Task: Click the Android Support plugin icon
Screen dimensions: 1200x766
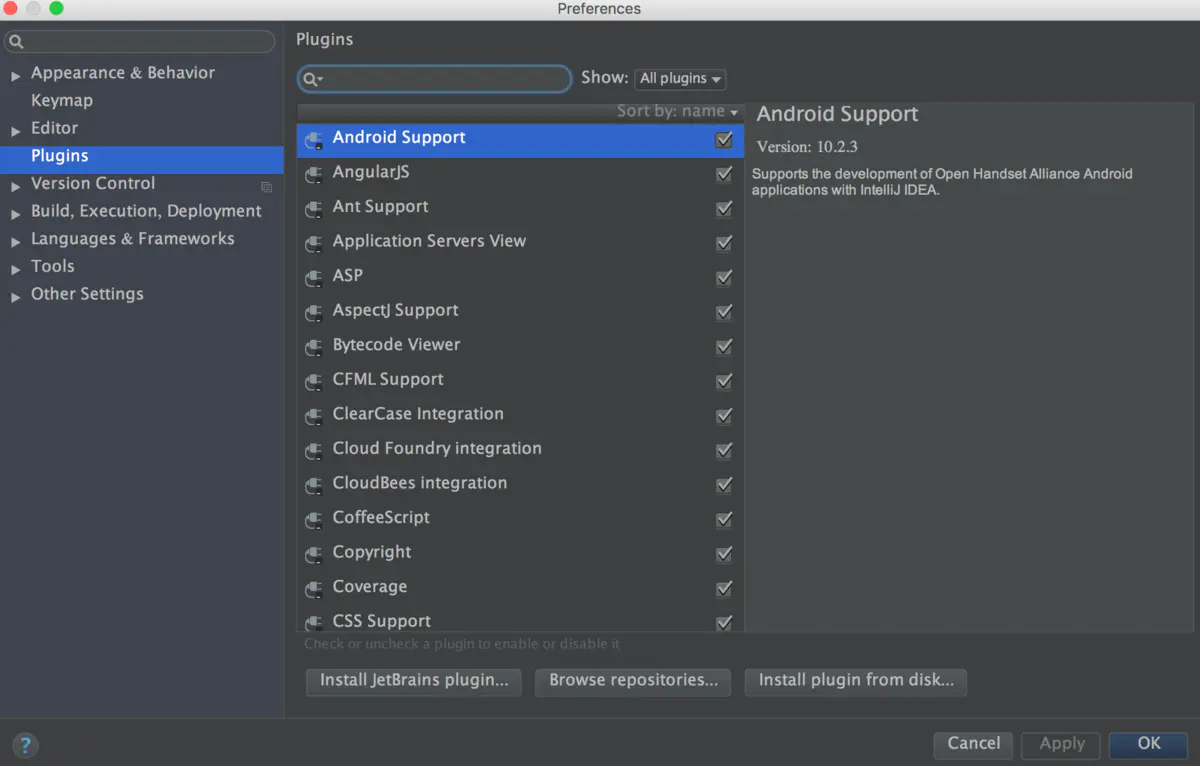Action: pyautogui.click(x=314, y=140)
